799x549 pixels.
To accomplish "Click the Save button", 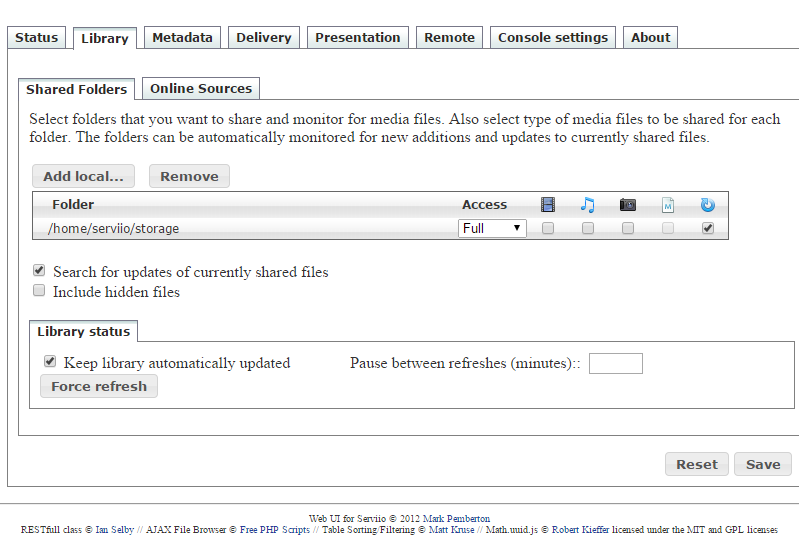I will pyautogui.click(x=763, y=464).
